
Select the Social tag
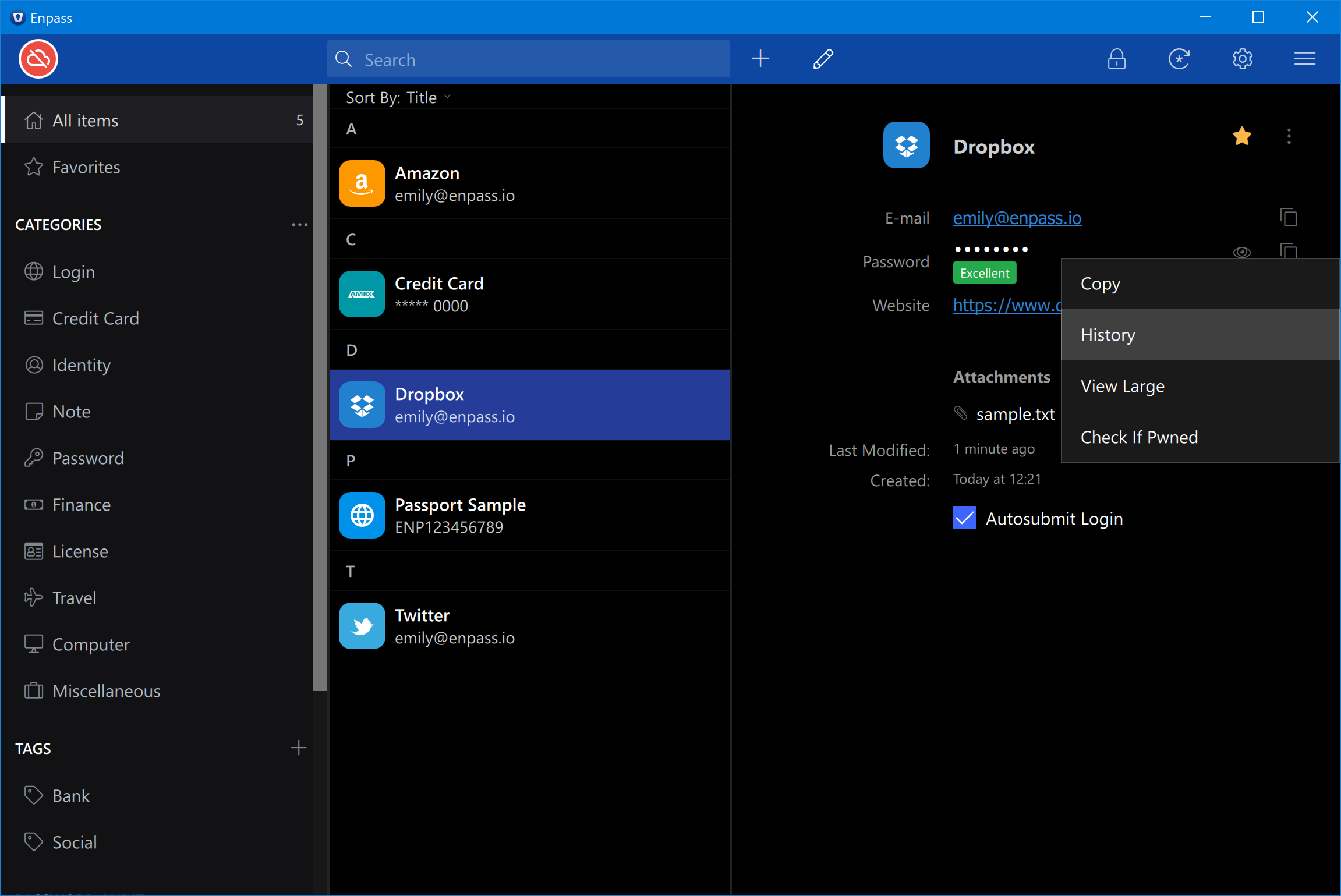(x=157, y=842)
